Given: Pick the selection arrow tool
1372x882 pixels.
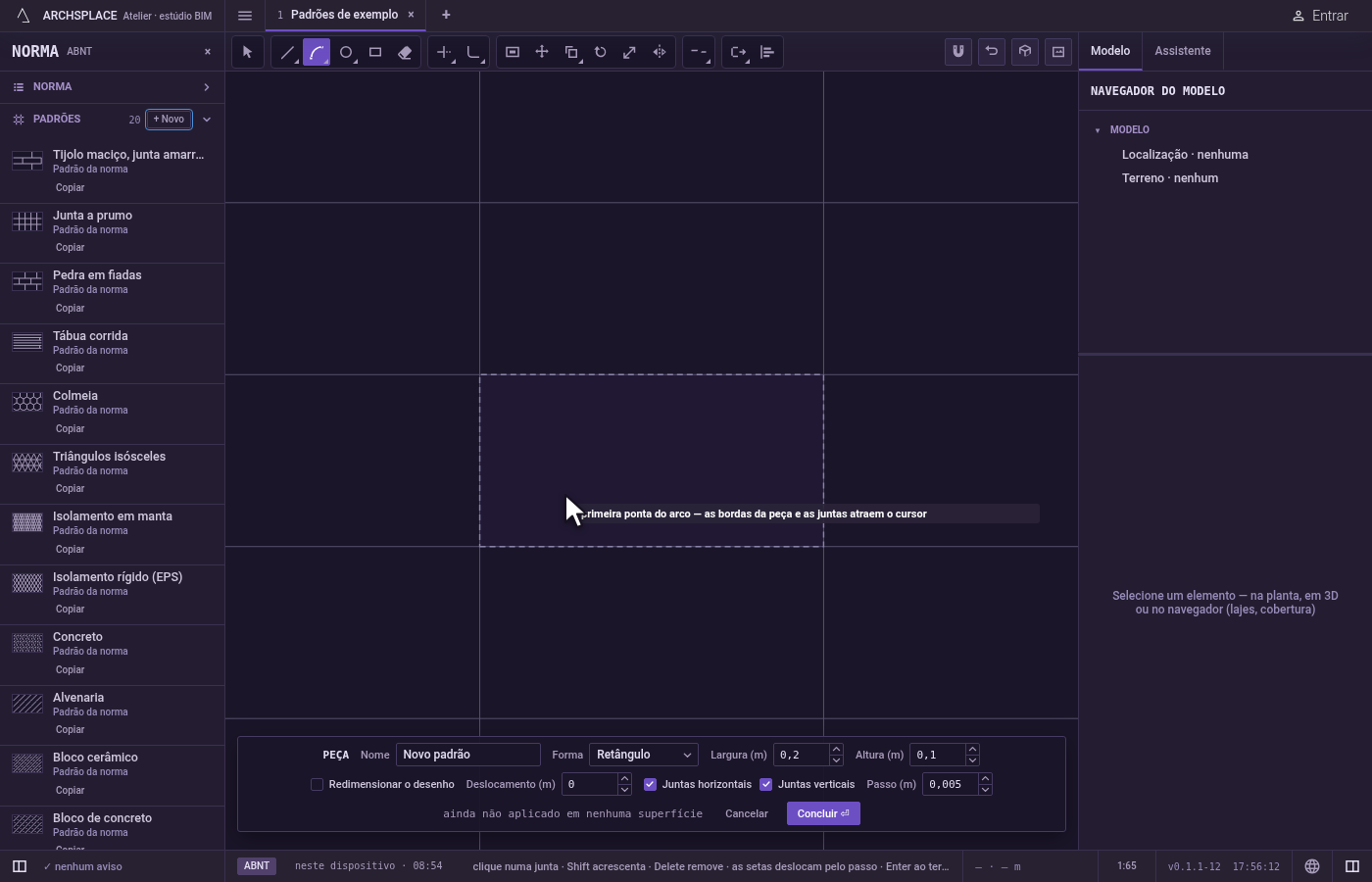Looking at the screenshot, I should (248, 52).
